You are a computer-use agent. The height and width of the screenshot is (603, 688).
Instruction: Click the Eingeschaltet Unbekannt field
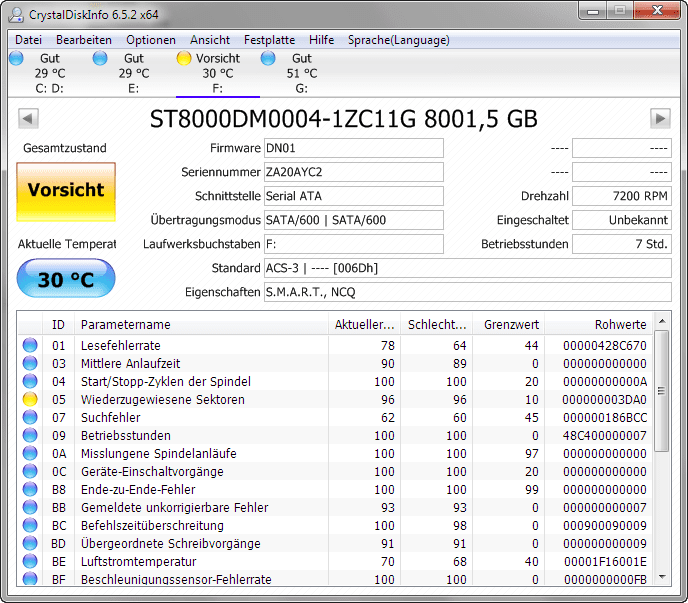pos(622,220)
